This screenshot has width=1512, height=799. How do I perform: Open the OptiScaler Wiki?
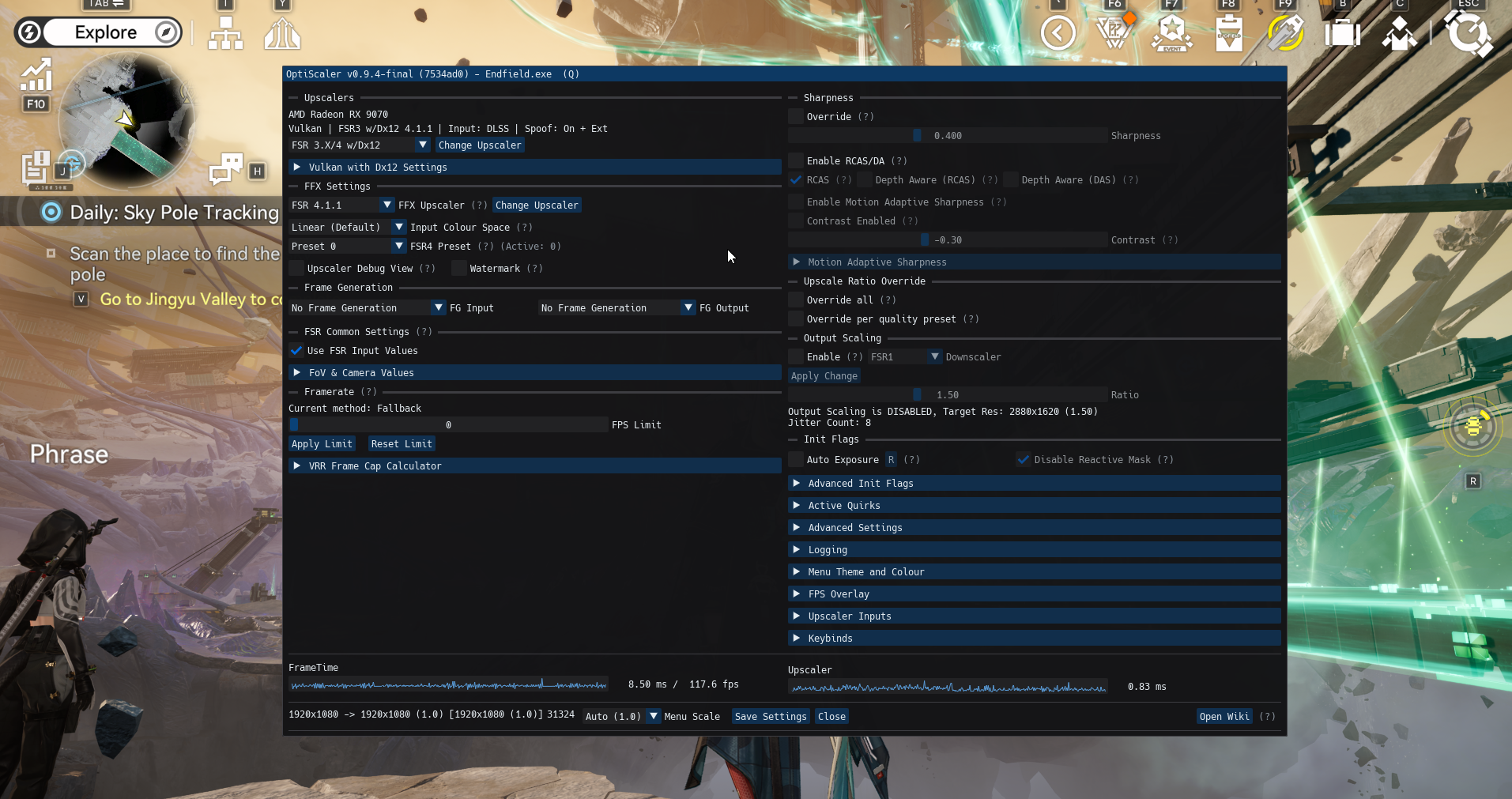(1224, 716)
